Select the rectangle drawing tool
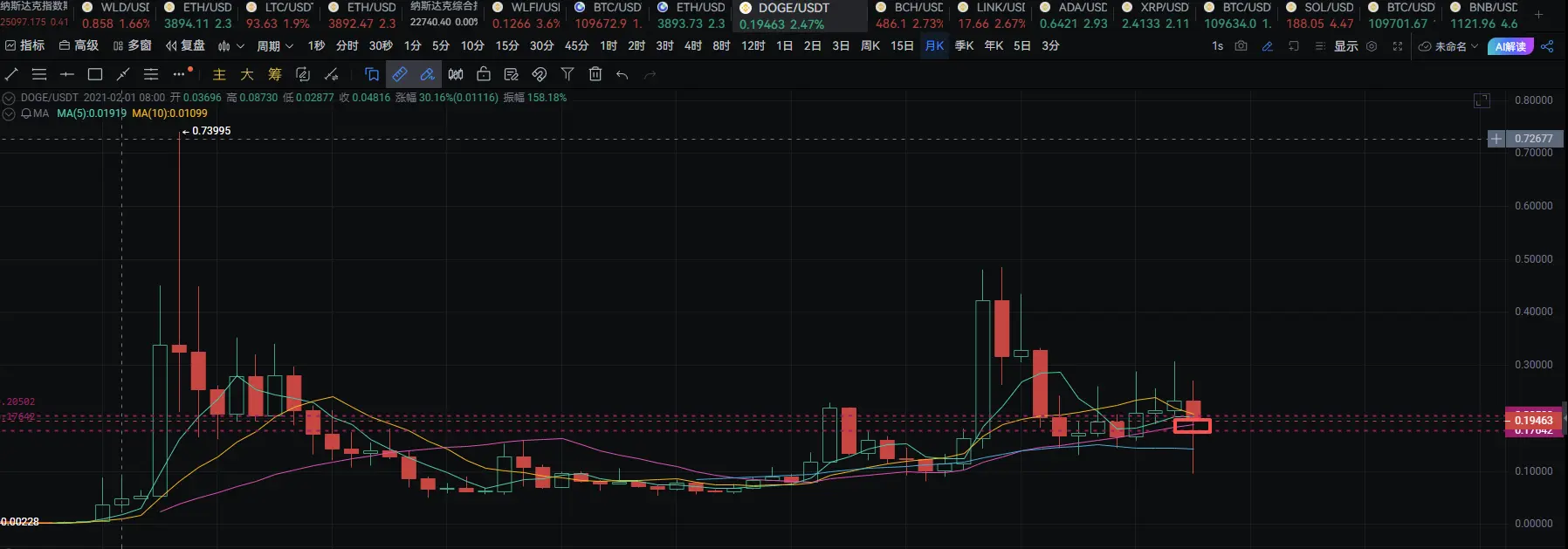Image resolution: width=1568 pixels, height=549 pixels. tap(95, 74)
